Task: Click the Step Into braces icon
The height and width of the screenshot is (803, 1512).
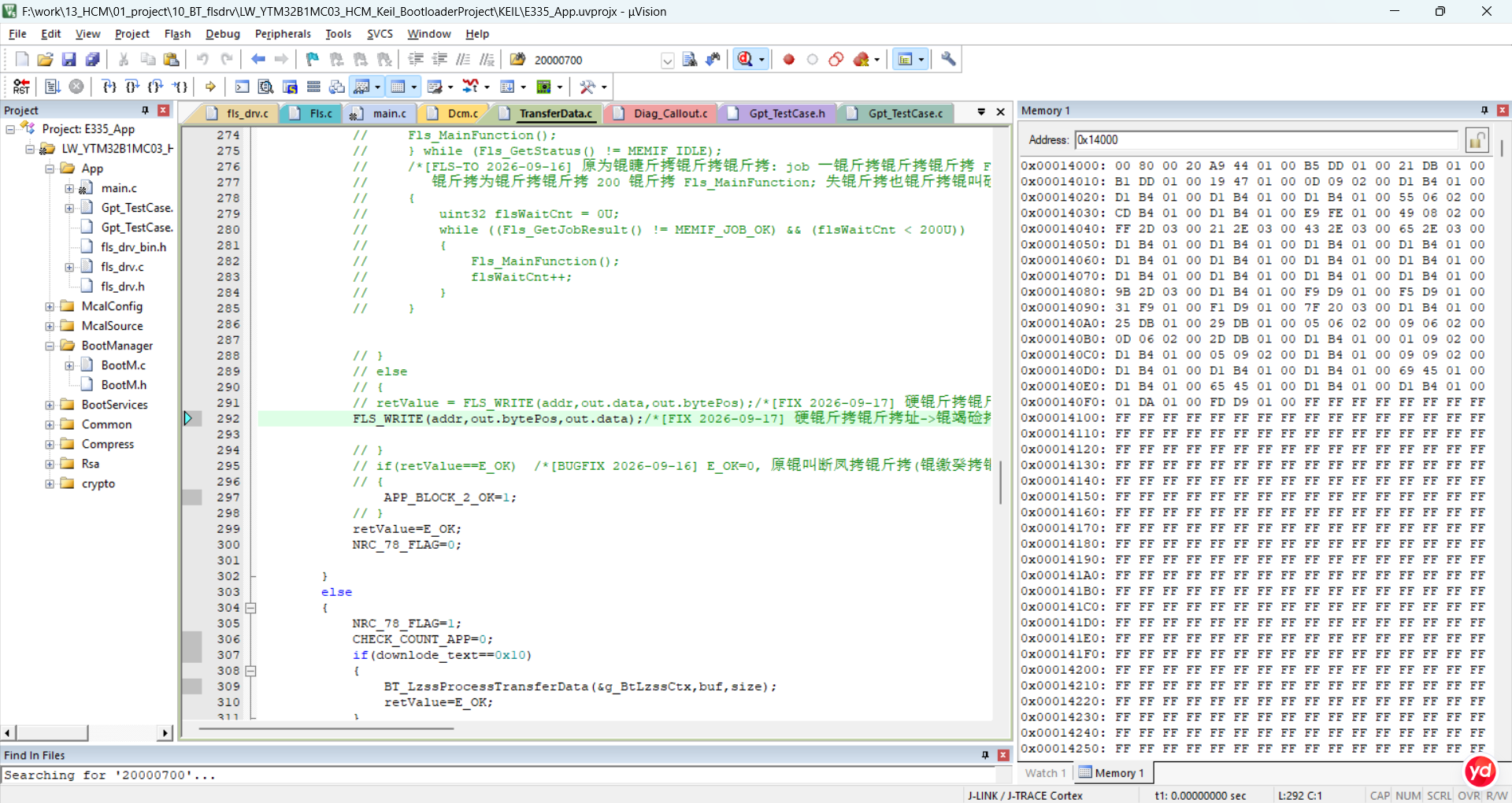Action: (109, 87)
